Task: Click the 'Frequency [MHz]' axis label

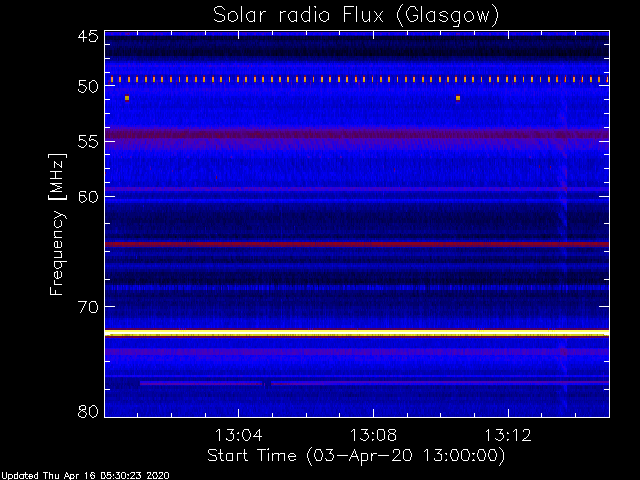Action: click(57, 224)
